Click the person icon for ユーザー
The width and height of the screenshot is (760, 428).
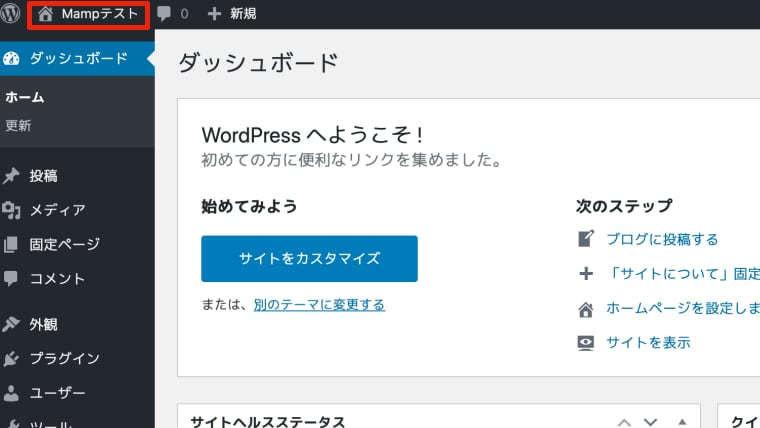point(11,393)
